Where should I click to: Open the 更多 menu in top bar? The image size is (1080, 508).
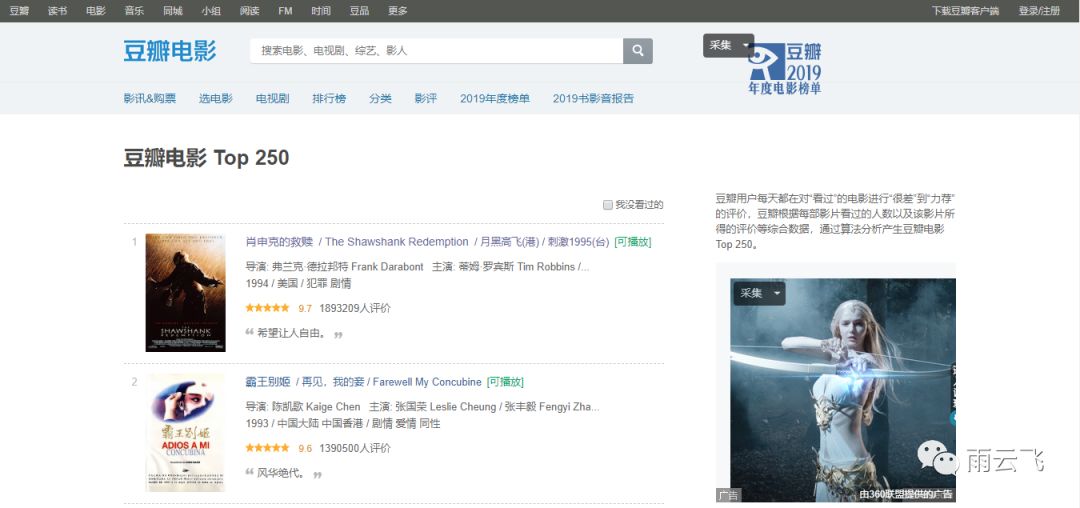tap(397, 11)
